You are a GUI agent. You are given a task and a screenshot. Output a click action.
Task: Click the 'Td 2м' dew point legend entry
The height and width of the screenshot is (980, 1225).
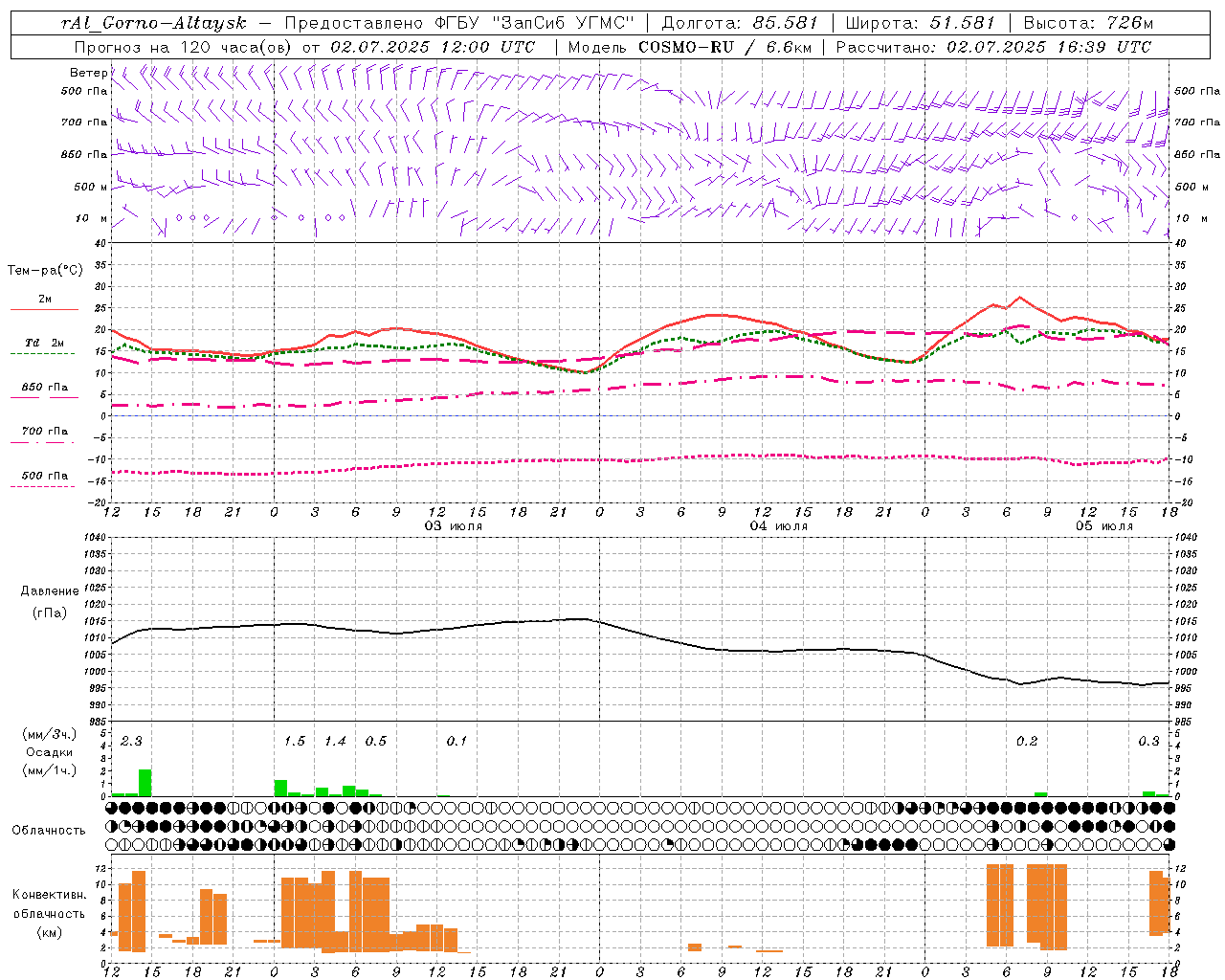[44, 343]
